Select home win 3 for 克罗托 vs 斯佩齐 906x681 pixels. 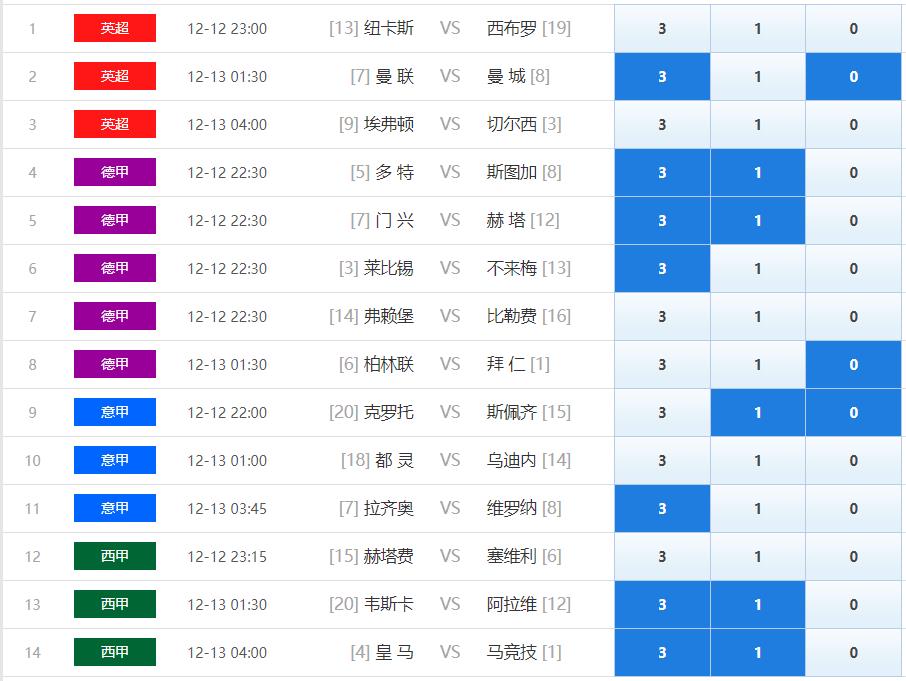662,412
